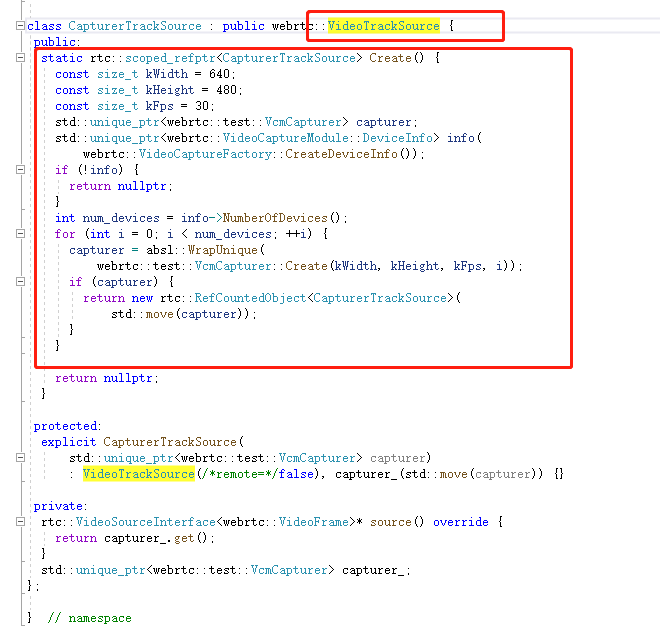Collapse the source() override fold marker
The width and height of the screenshot is (660, 632).
[20, 522]
